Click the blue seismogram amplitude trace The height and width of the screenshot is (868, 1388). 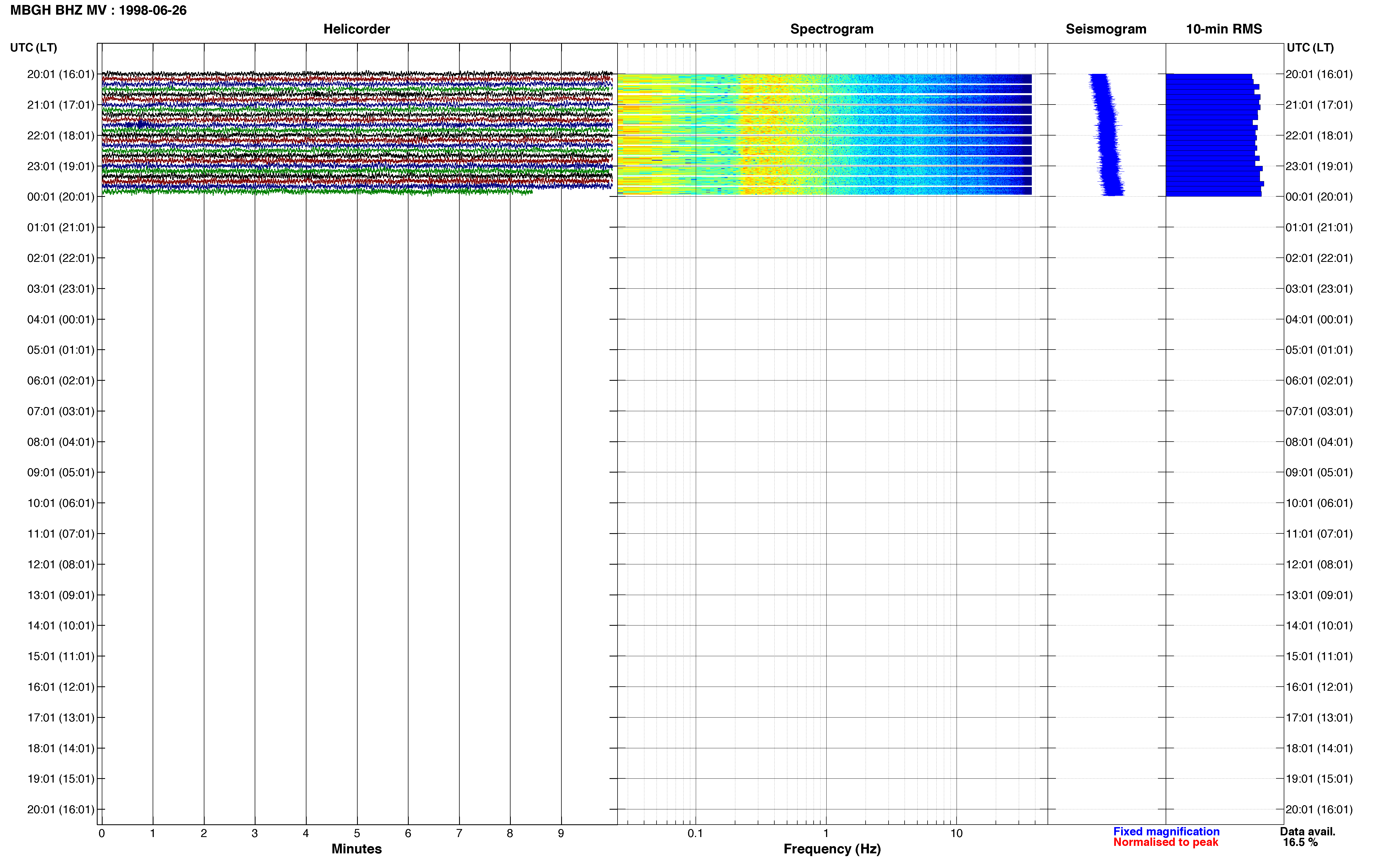[1106, 135]
